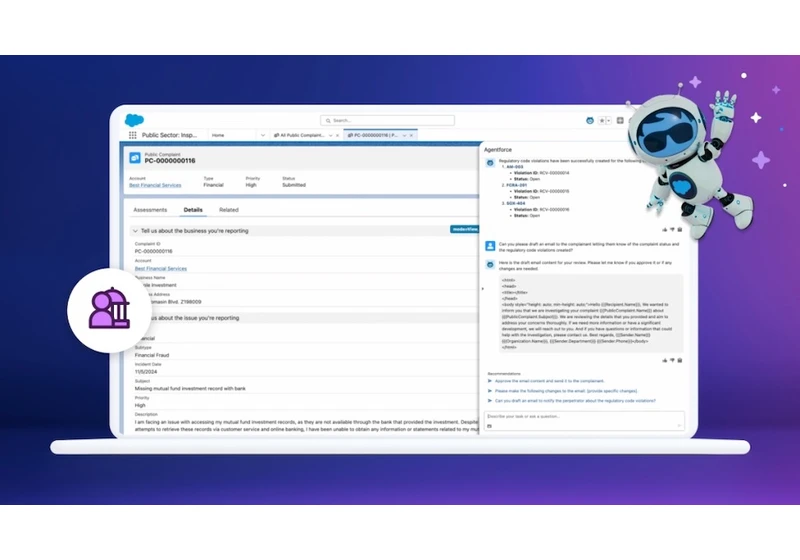Image resolution: width=800 pixels, height=560 pixels.
Task: Collapse the 'Tell us about the business' section
Action: pyautogui.click(x=135, y=231)
